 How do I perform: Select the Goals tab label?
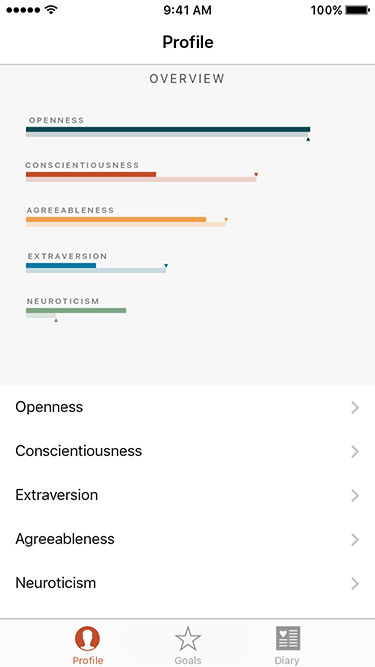click(188, 660)
